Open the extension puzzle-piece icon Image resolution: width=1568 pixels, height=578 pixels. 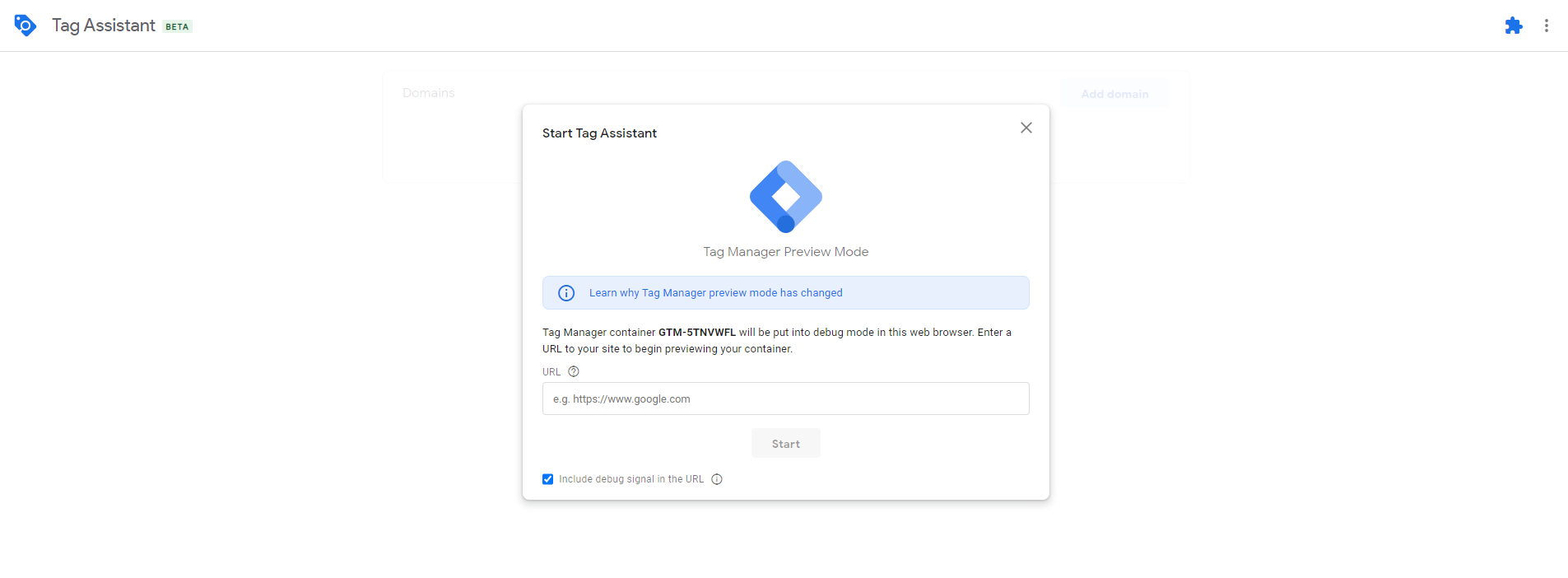pyautogui.click(x=1513, y=26)
